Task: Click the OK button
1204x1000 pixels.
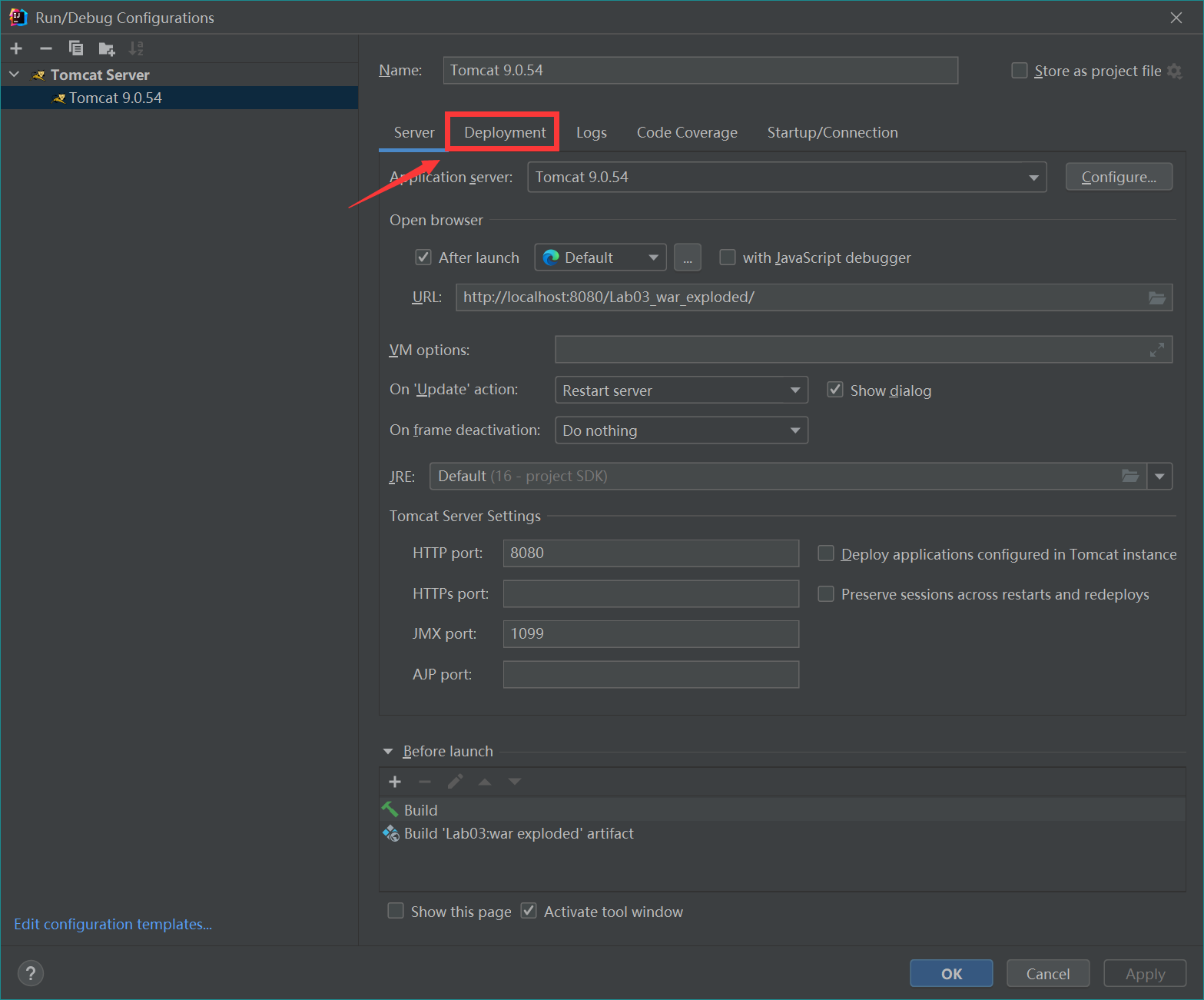Action: [951, 973]
